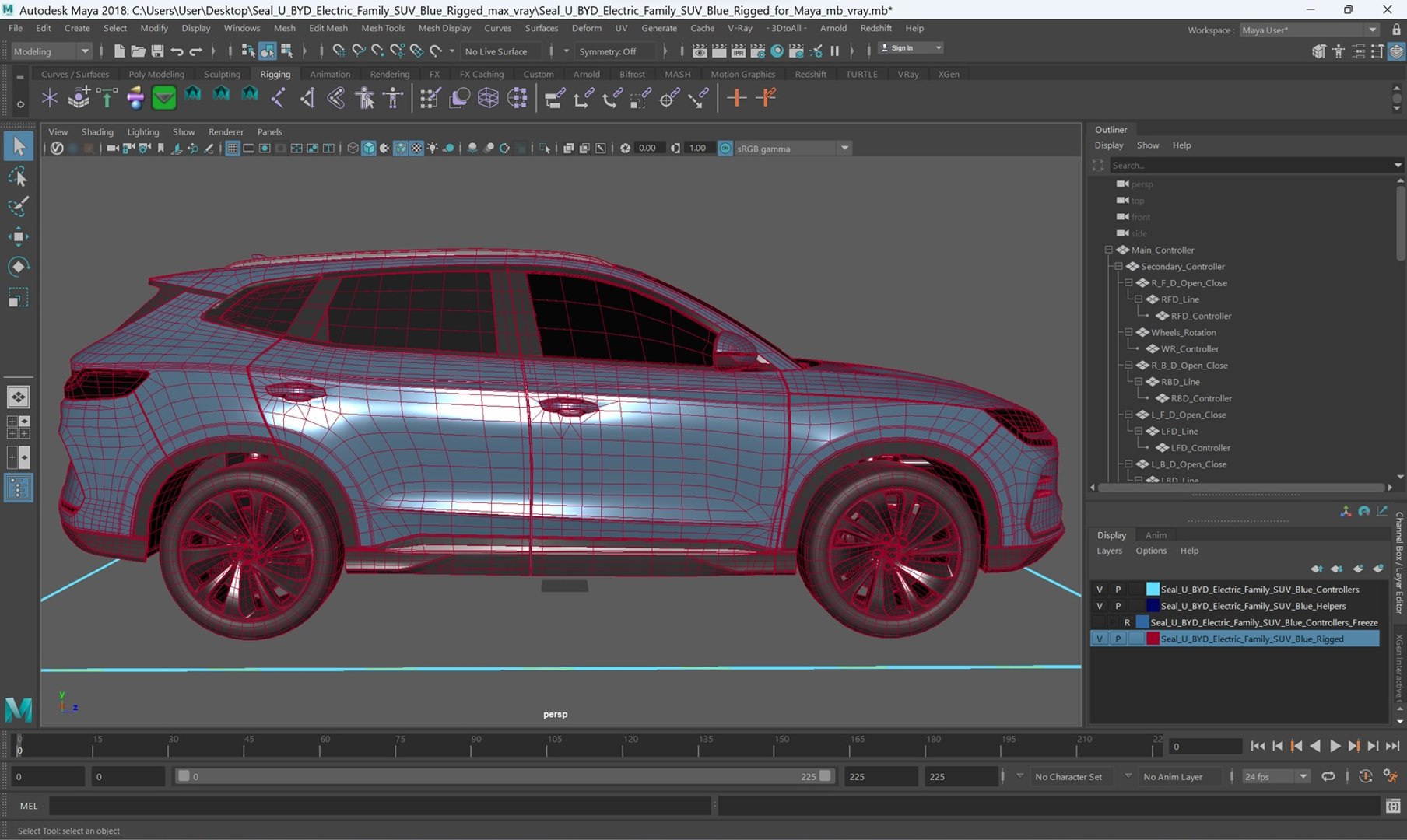Toggle visibility V of Blue_Controllers layer

coord(1099,590)
